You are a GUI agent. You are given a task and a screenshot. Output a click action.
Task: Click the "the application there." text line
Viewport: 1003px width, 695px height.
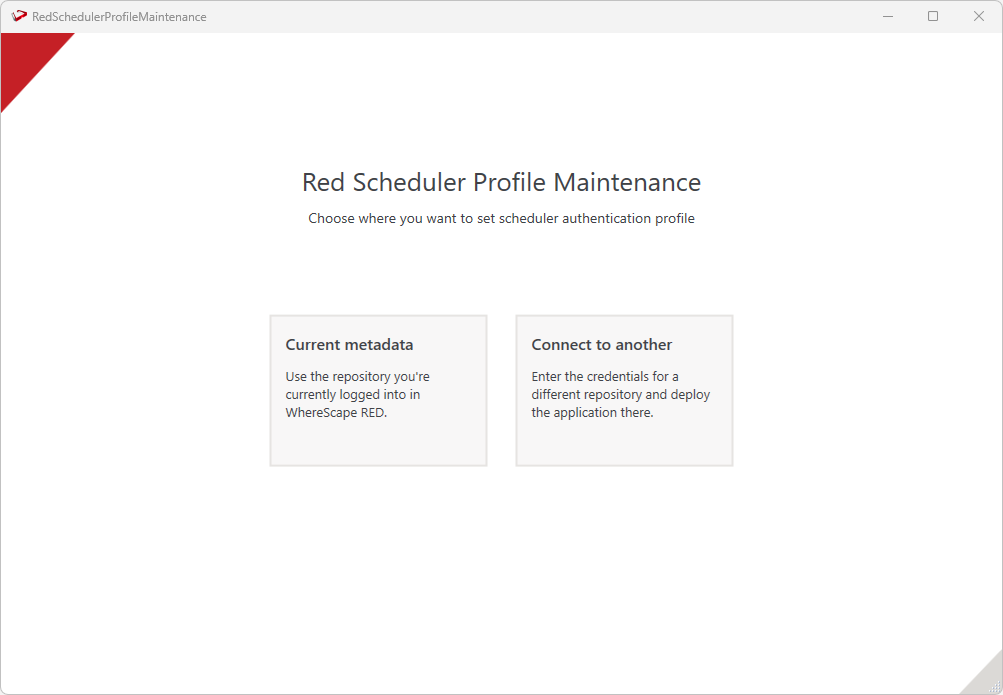pyautogui.click(x=592, y=413)
